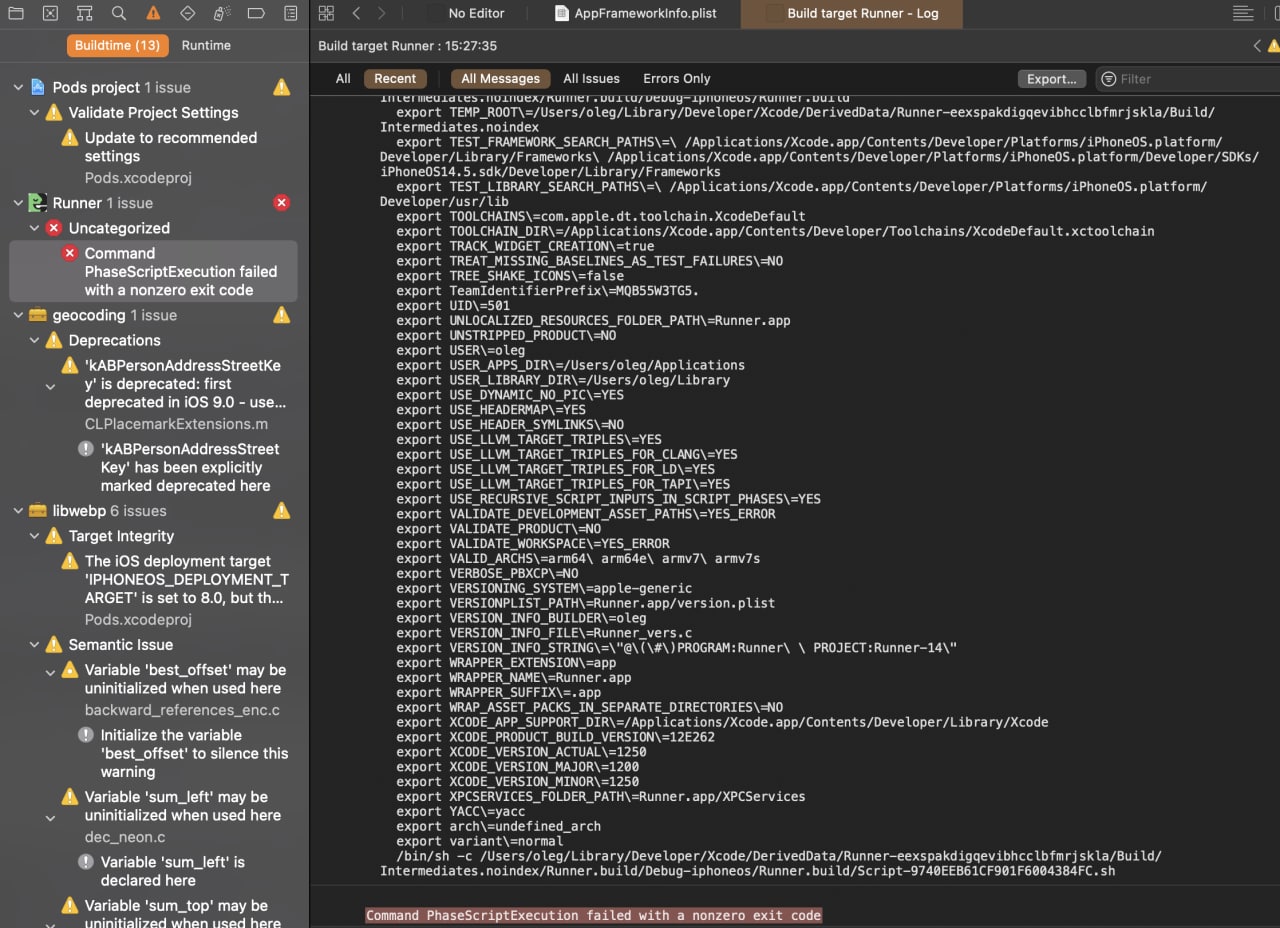
Task: Open the Symbol navigator
Action: (84, 13)
